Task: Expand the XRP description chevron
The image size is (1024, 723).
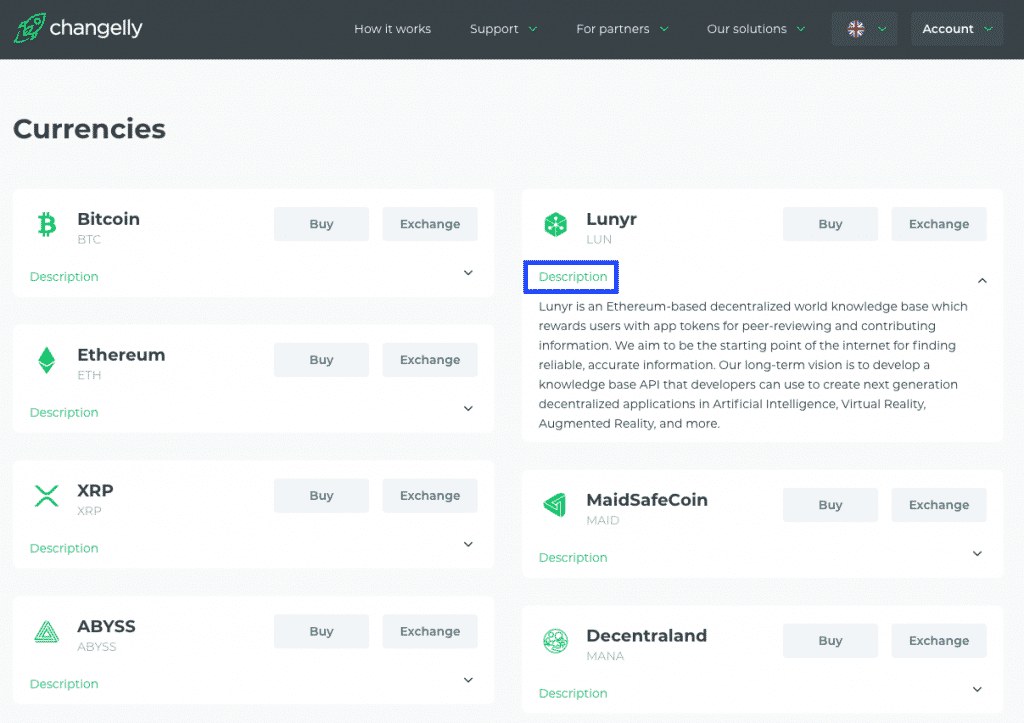Action: [468, 545]
